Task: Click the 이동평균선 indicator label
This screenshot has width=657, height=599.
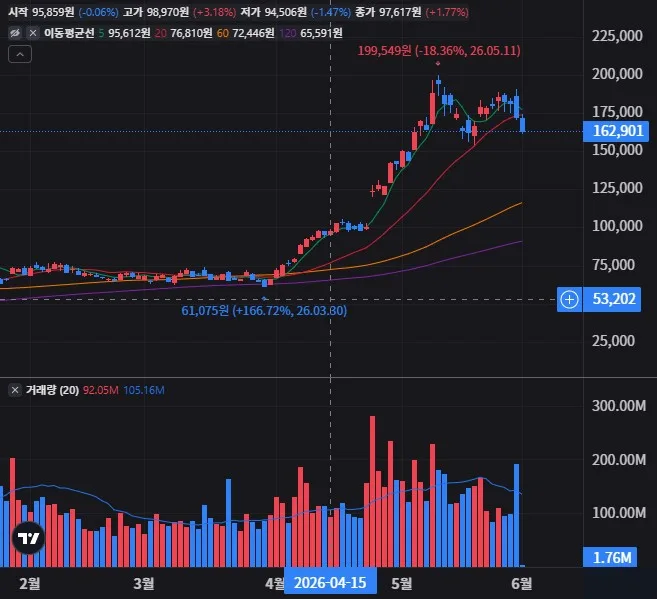Action: tap(69, 33)
